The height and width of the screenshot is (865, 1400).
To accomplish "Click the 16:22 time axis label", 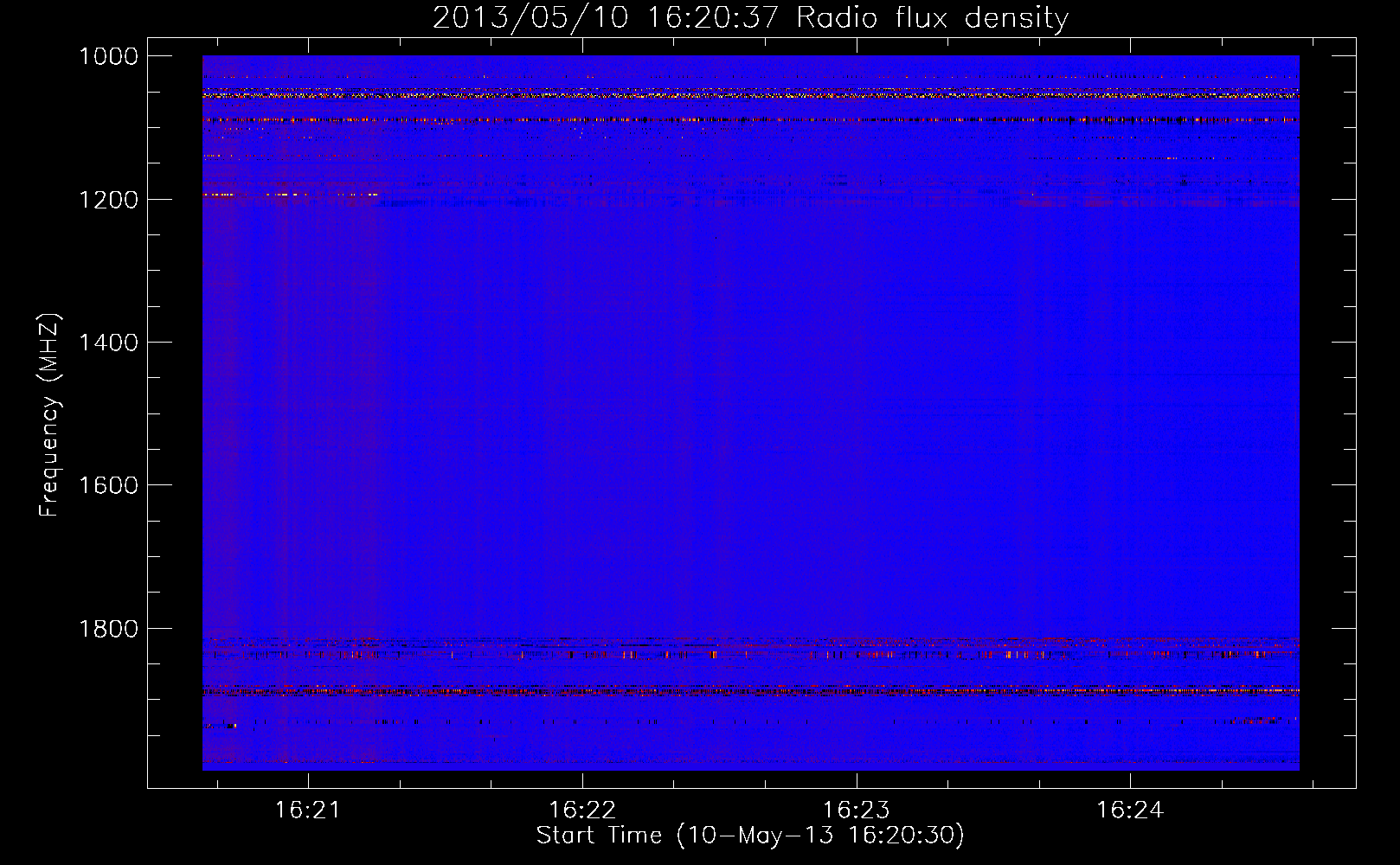I will pyautogui.click(x=582, y=810).
